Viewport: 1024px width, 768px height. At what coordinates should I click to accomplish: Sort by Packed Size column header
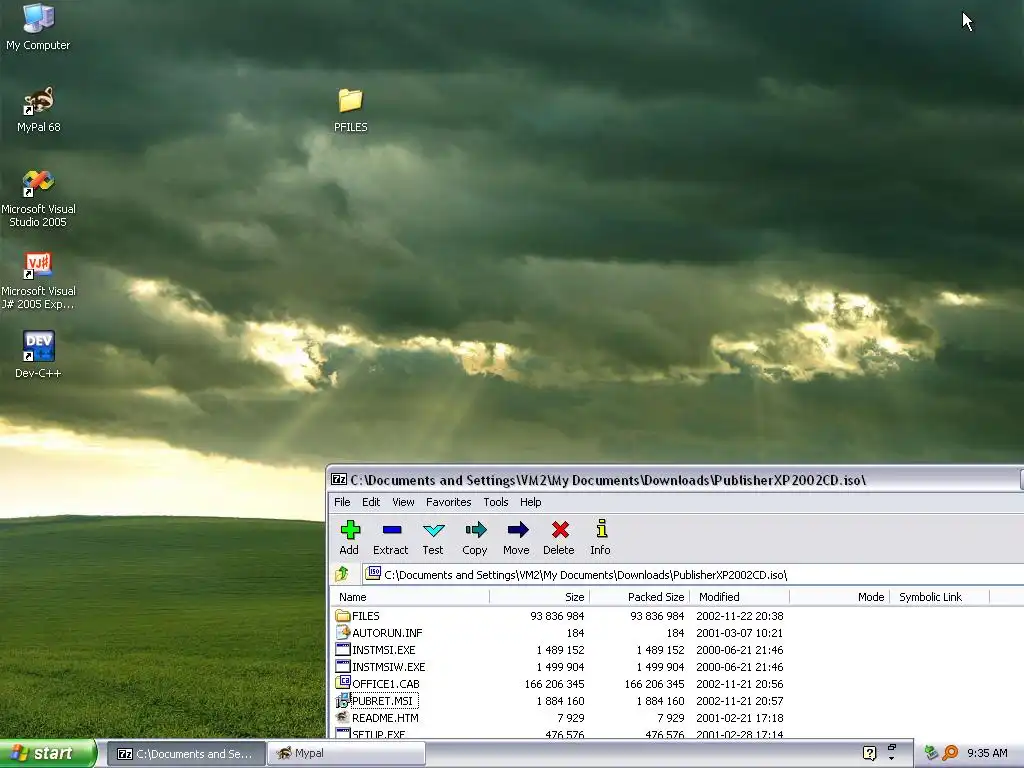(639, 597)
